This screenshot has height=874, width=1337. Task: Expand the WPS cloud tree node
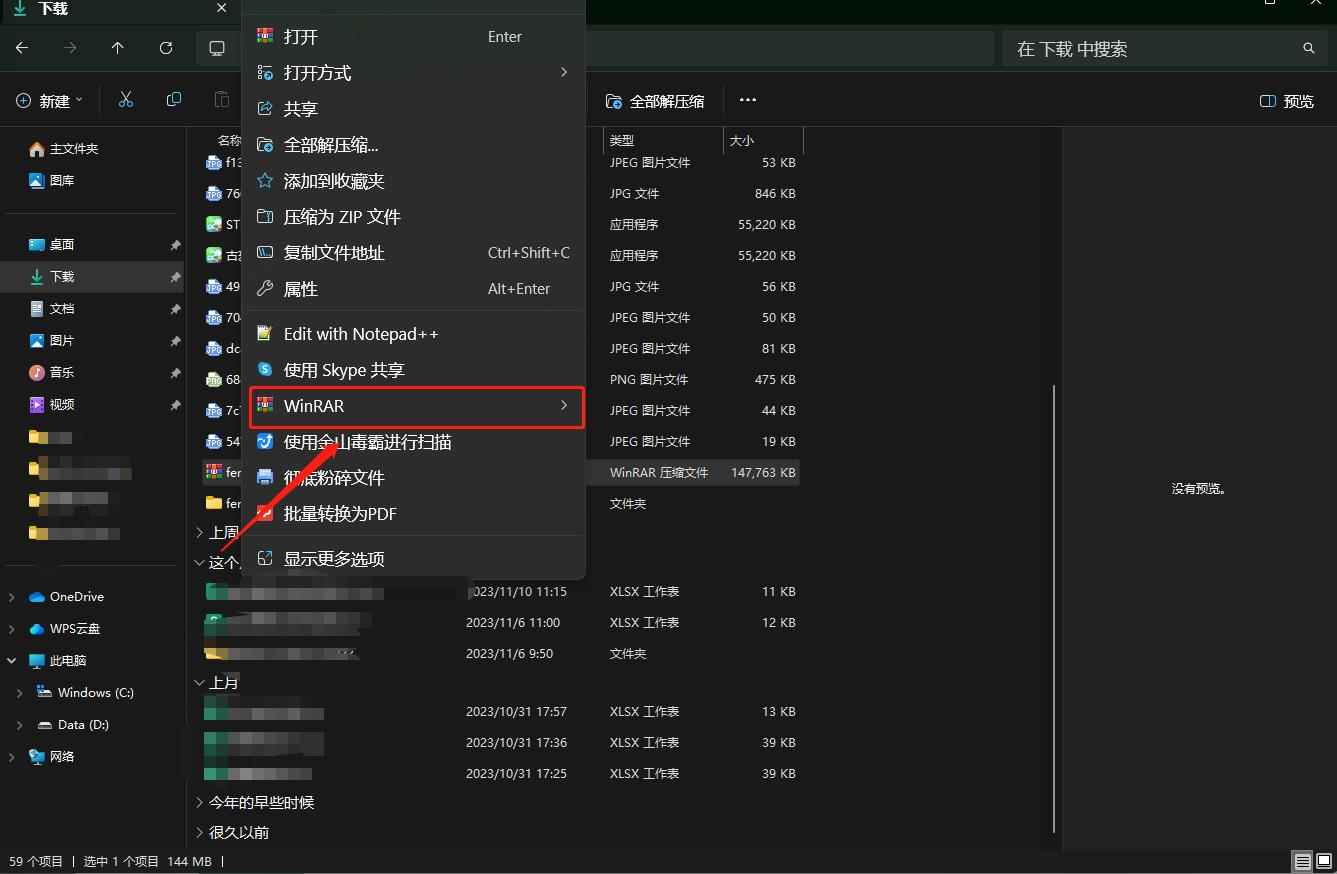(11, 629)
